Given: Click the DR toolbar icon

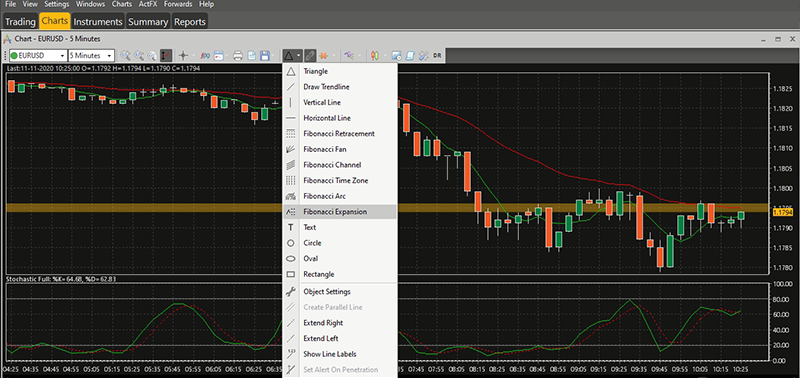Looking at the screenshot, I should pos(437,55).
